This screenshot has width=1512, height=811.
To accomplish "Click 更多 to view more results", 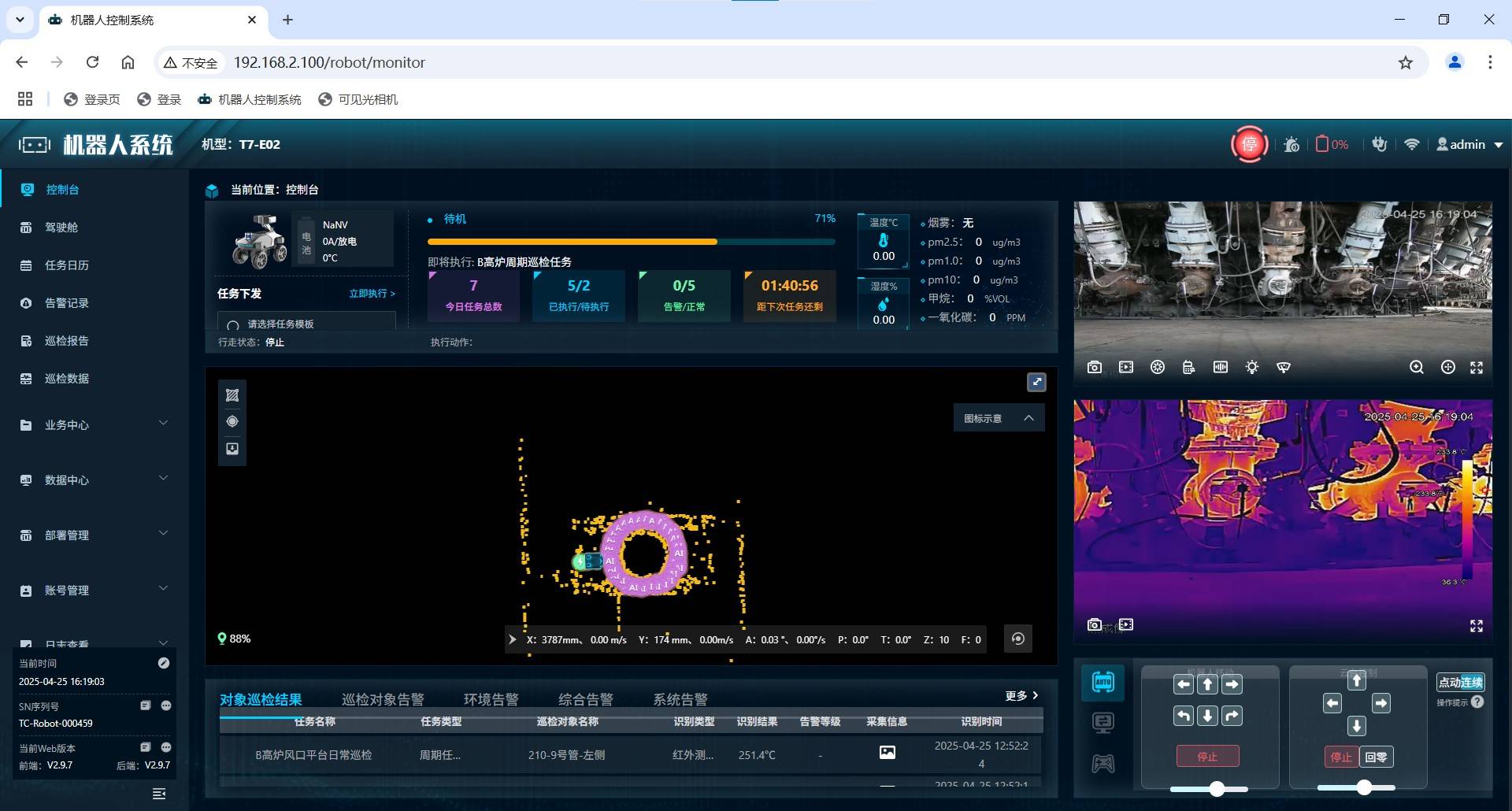I will tap(1021, 695).
